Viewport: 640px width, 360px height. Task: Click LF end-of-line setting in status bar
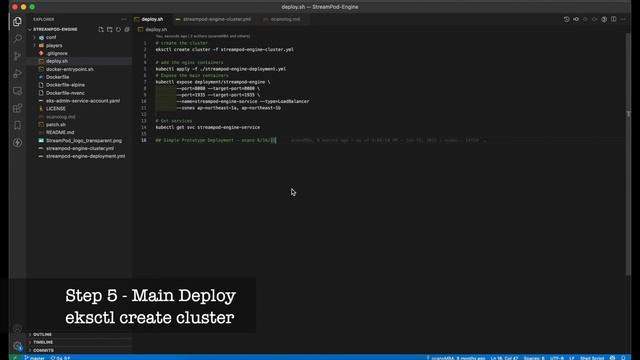pos(572,358)
